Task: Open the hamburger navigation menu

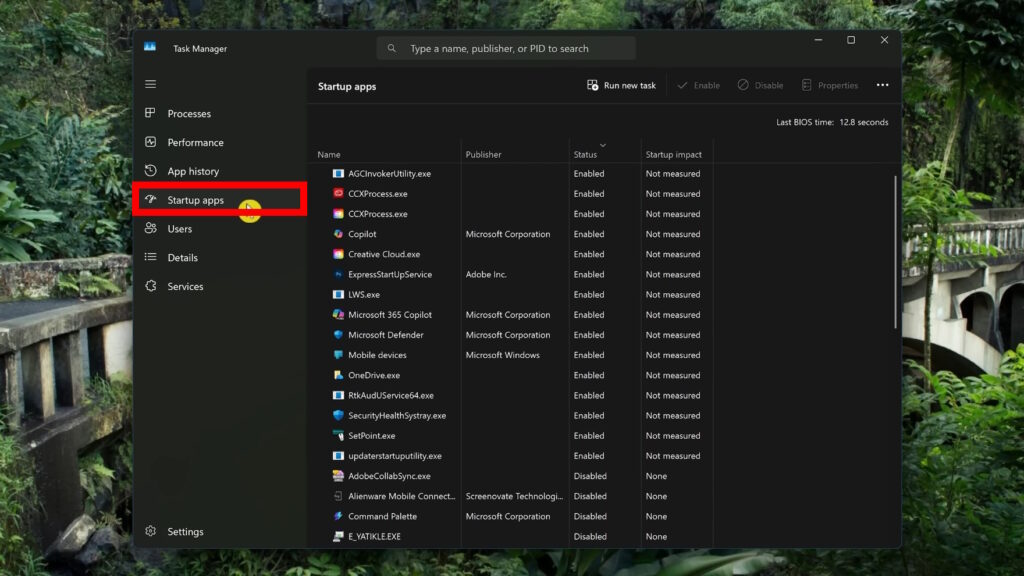Action: click(x=150, y=84)
